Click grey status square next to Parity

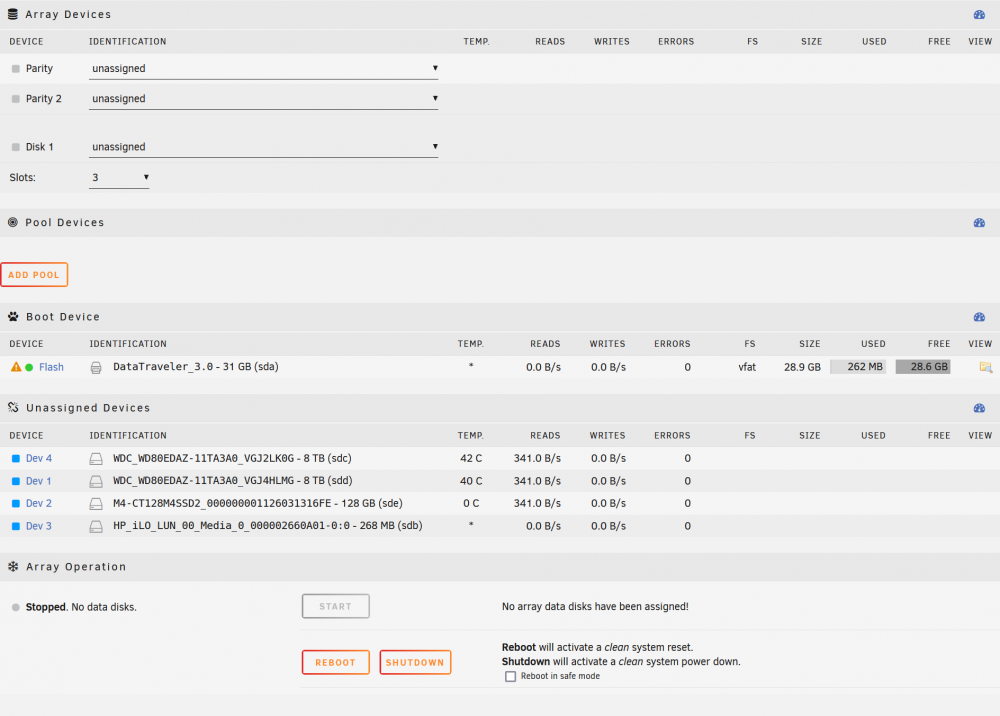click(x=16, y=69)
